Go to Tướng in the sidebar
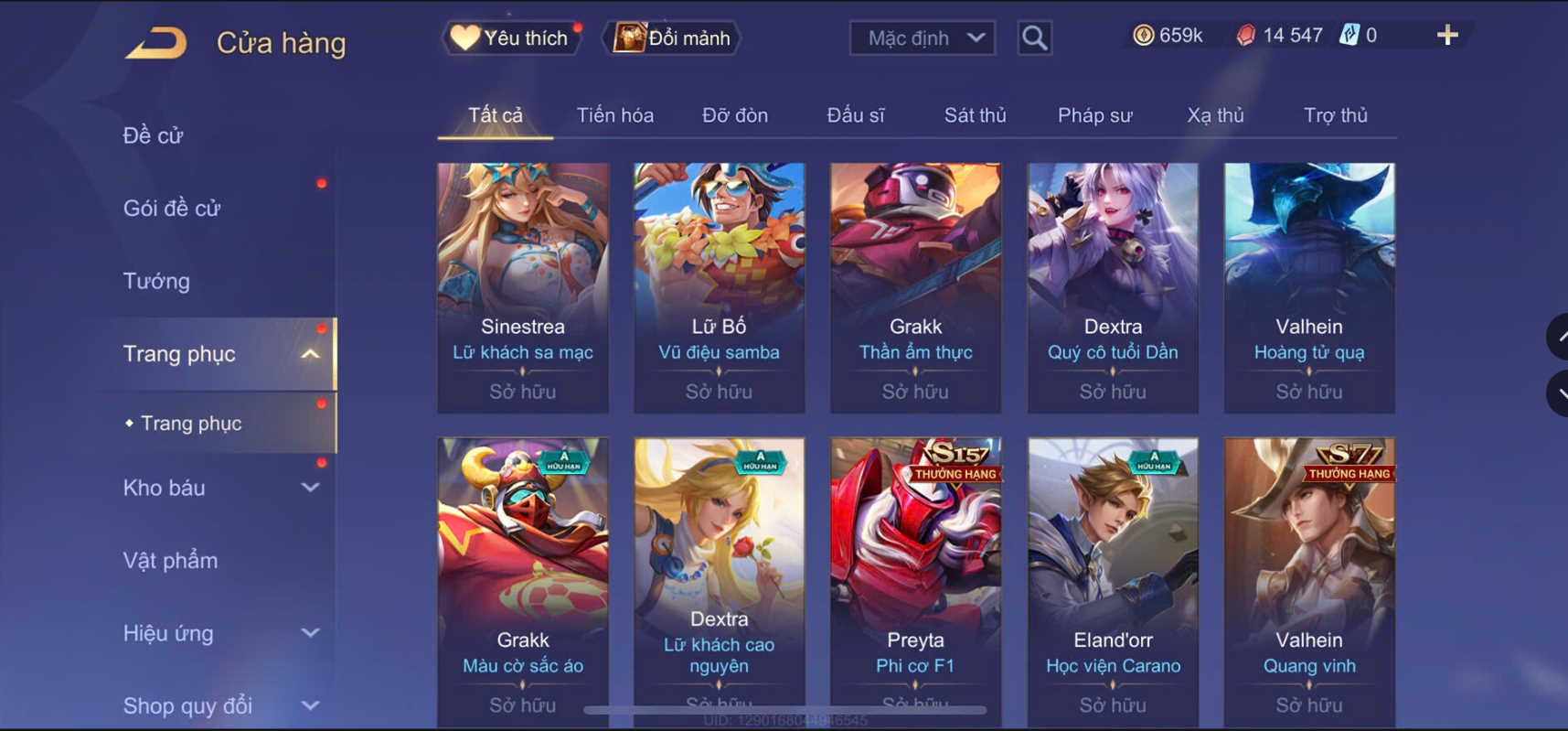 pos(156,281)
